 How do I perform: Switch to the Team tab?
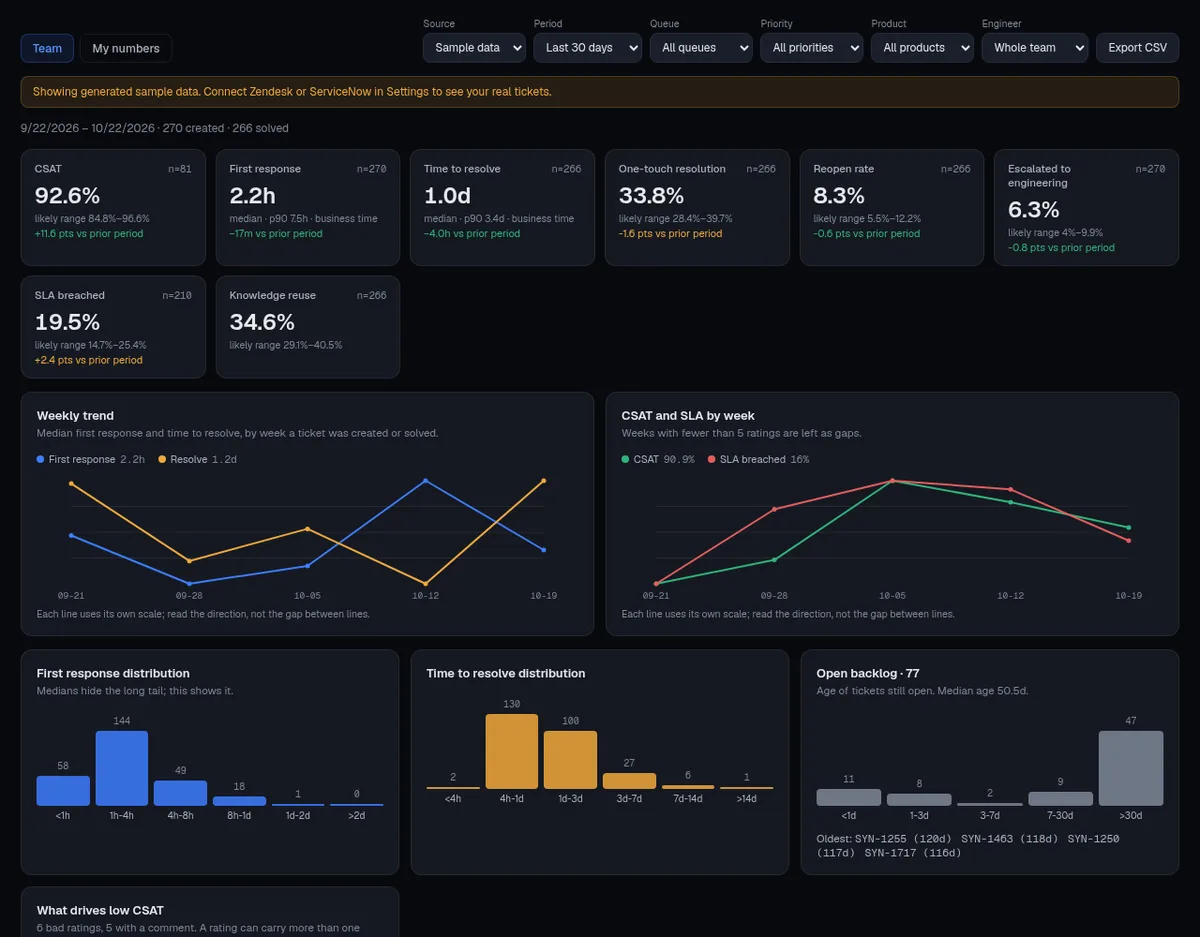pyautogui.click(x=47, y=48)
